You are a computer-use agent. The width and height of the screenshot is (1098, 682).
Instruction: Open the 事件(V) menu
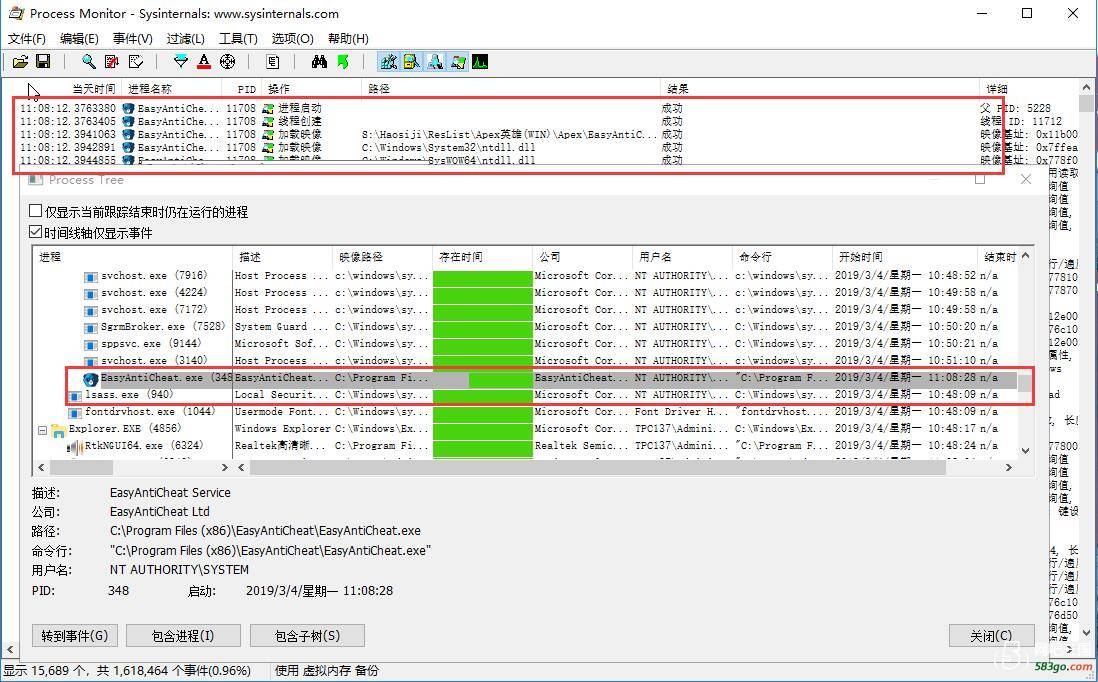pos(132,39)
